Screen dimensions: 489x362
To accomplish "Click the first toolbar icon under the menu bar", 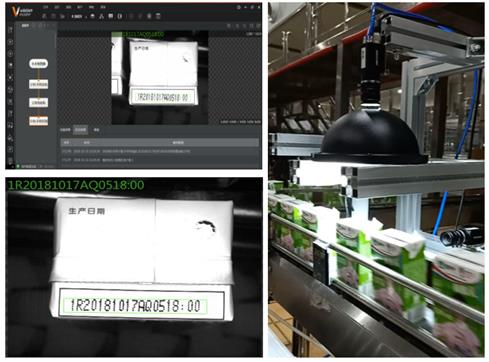I will [x=45, y=16].
